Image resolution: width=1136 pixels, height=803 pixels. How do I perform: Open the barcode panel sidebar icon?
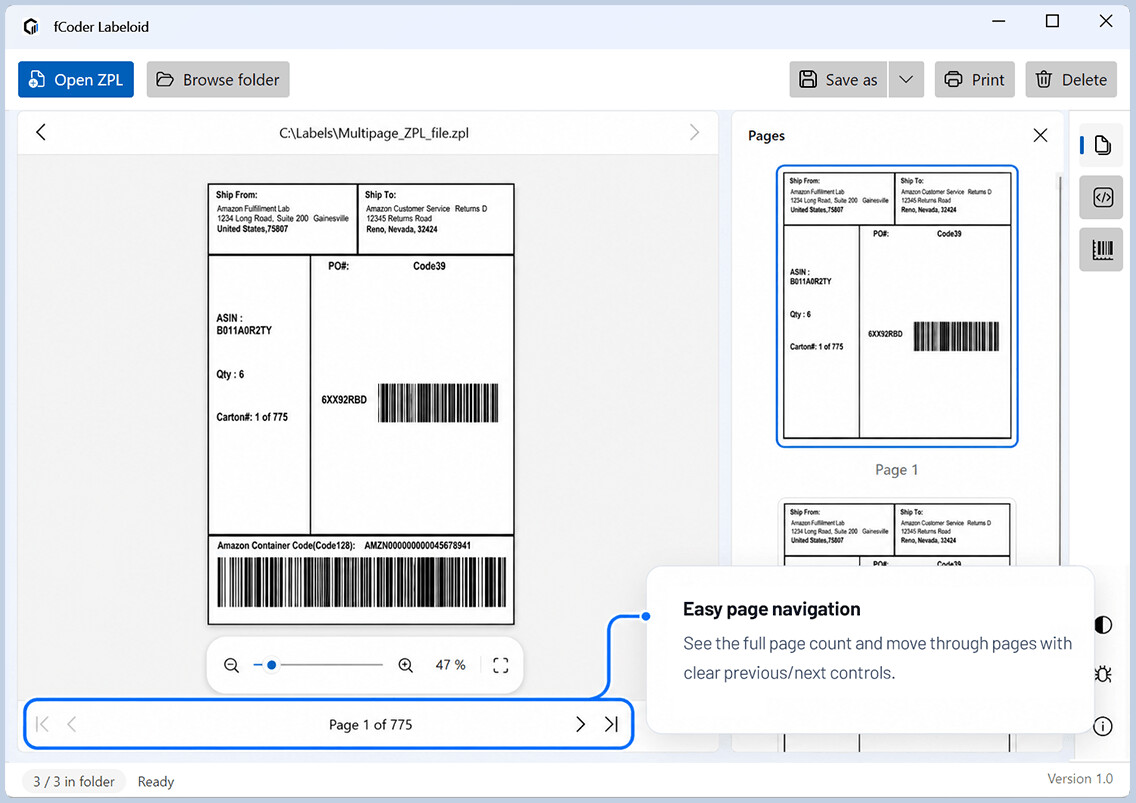point(1102,250)
